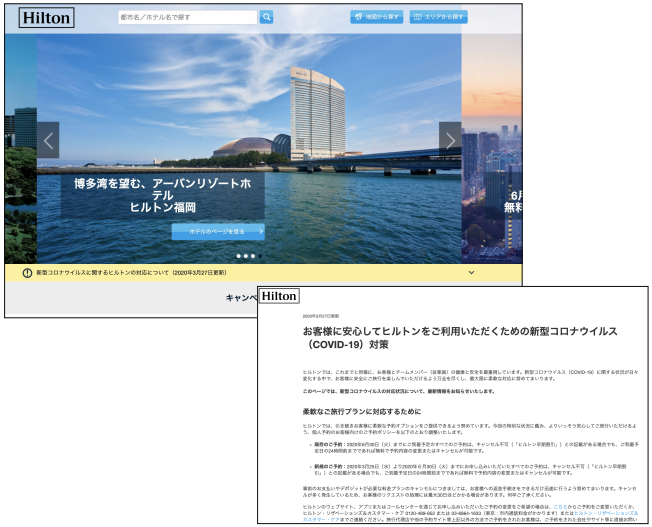Select the fourth carousel dot indicator

260,256
